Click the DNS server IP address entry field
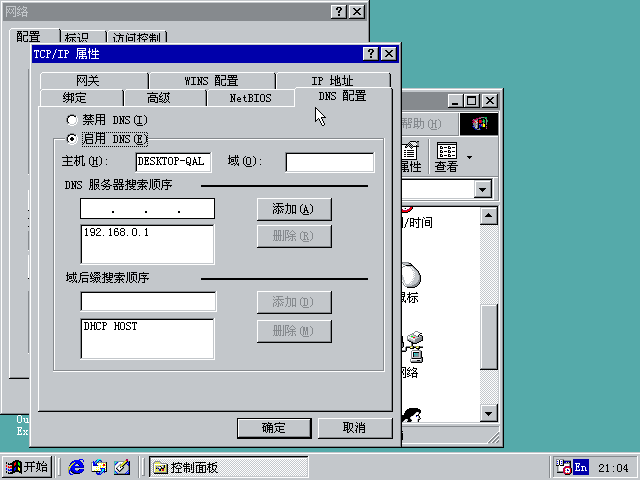The width and height of the screenshot is (640, 480). 147,209
